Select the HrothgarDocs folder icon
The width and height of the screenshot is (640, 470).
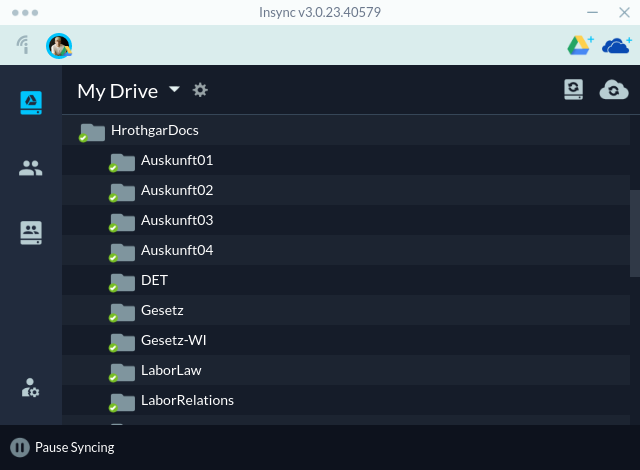(x=92, y=132)
